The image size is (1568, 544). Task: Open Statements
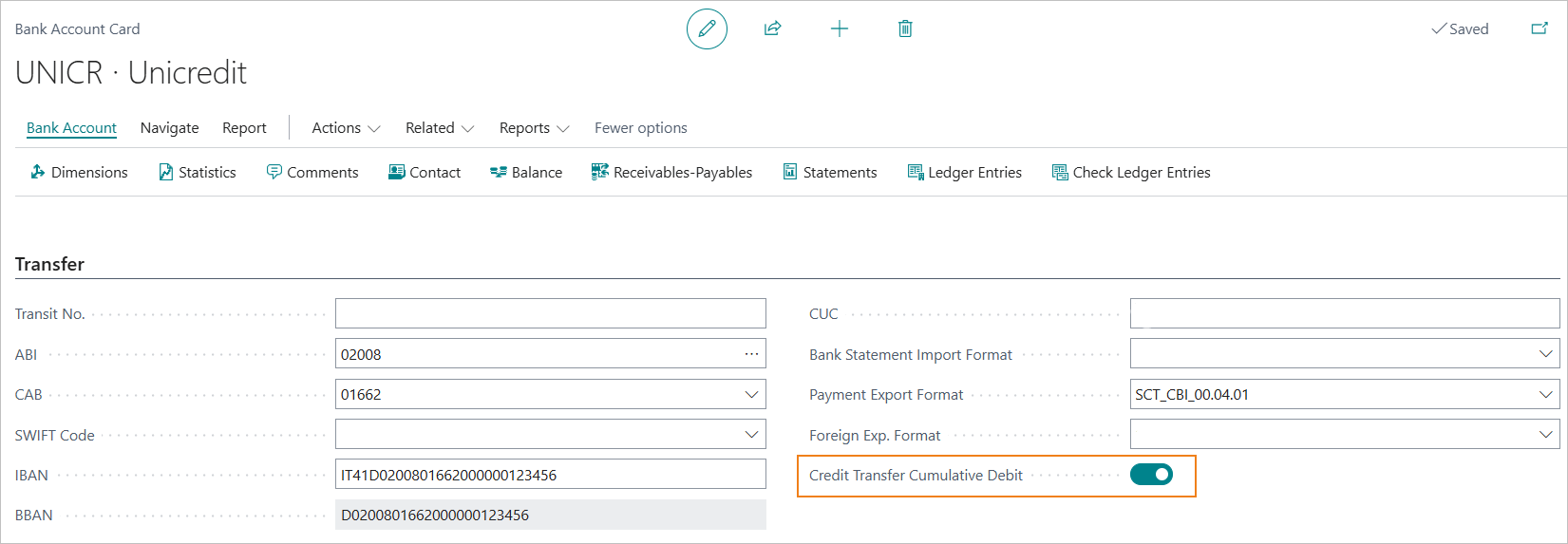[830, 172]
